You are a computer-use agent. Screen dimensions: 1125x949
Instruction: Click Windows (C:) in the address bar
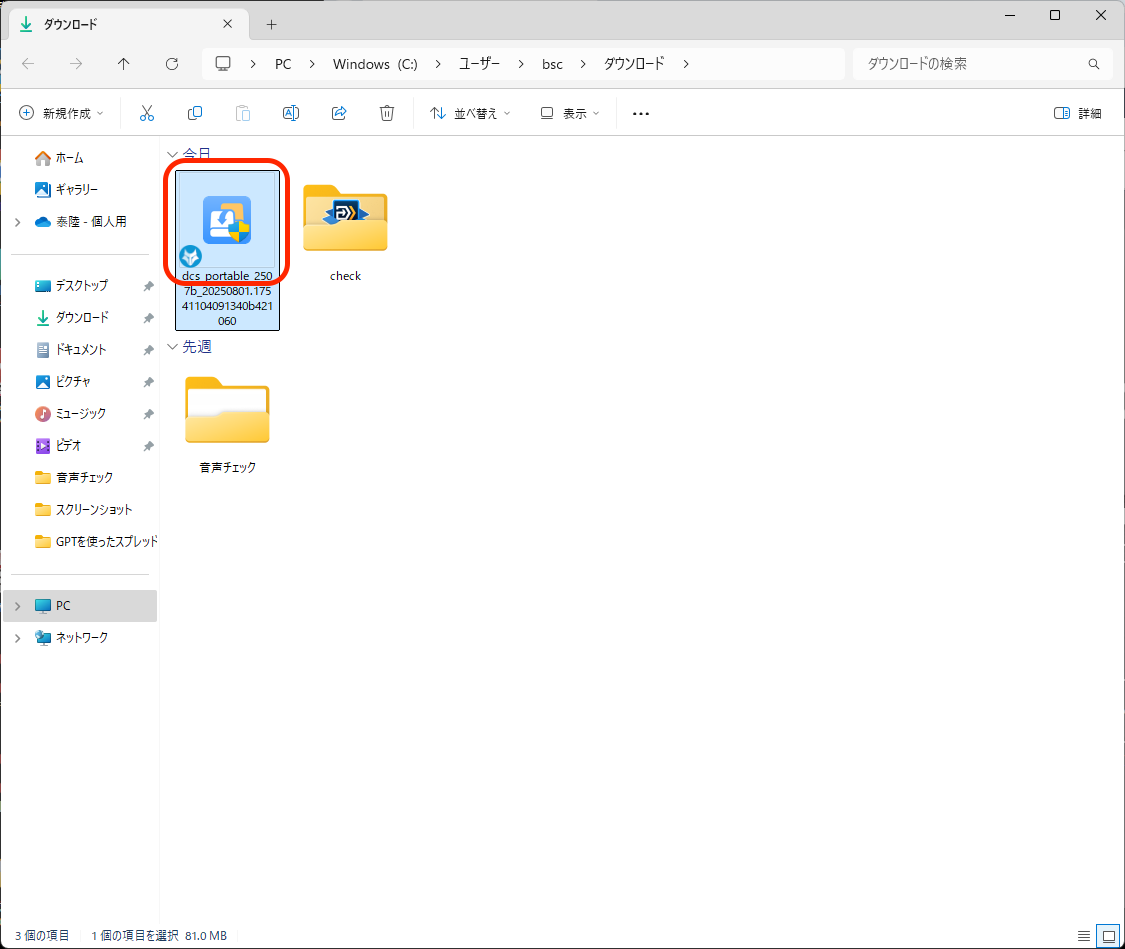click(375, 64)
